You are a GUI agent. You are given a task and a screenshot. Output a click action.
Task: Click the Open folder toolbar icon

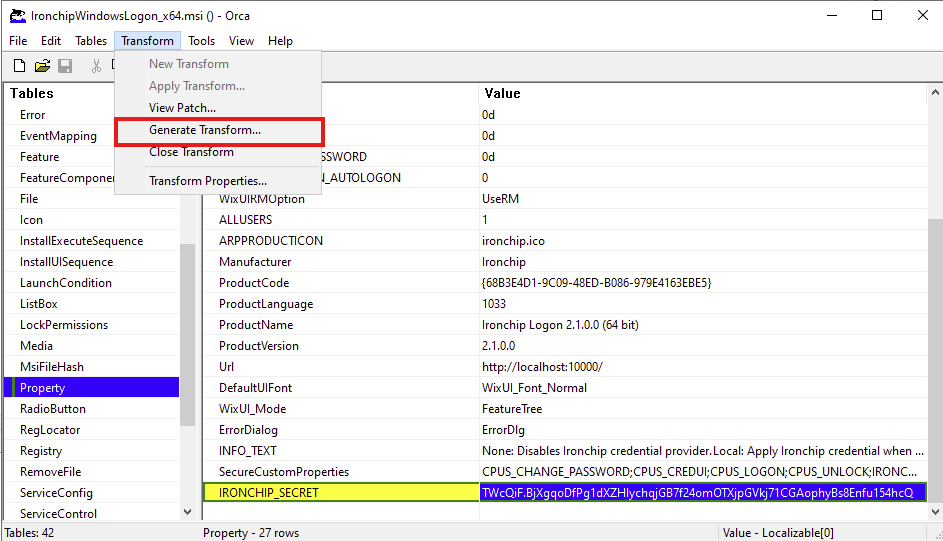pyautogui.click(x=42, y=66)
